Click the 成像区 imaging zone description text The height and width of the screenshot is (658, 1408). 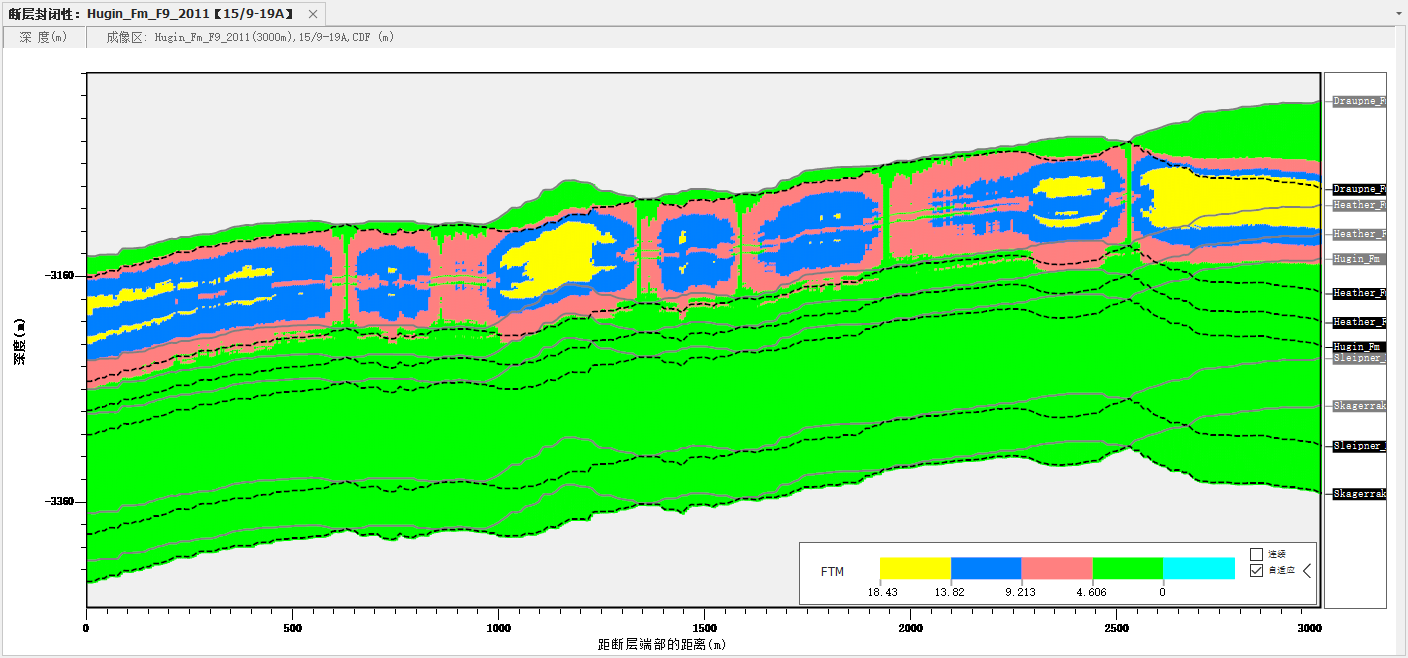tap(250, 37)
